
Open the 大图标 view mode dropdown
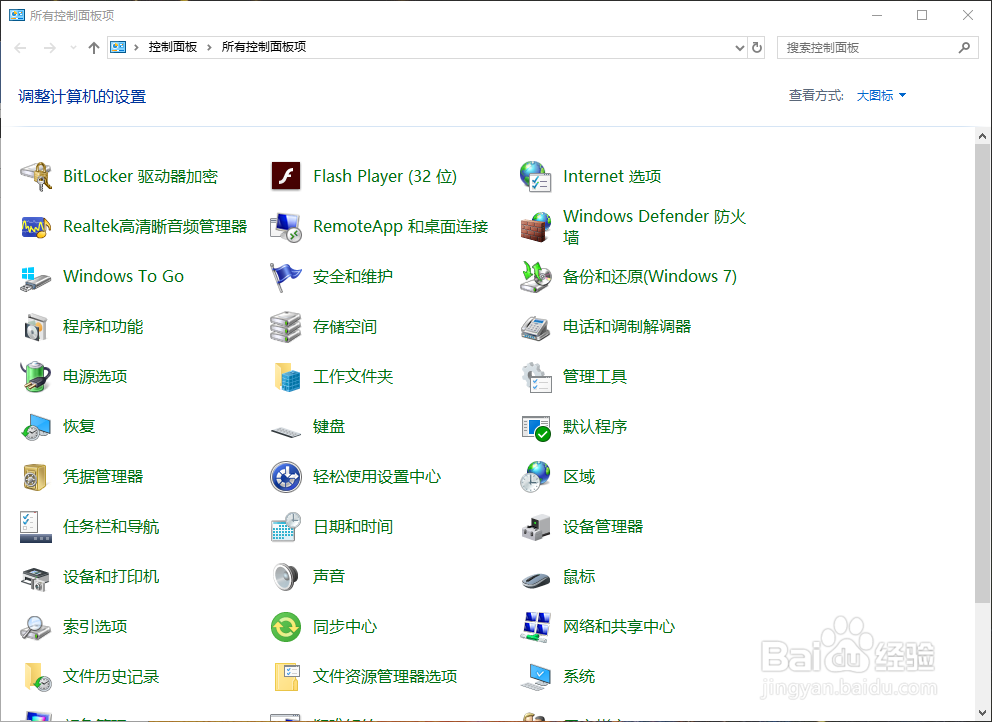pyautogui.click(x=881, y=96)
